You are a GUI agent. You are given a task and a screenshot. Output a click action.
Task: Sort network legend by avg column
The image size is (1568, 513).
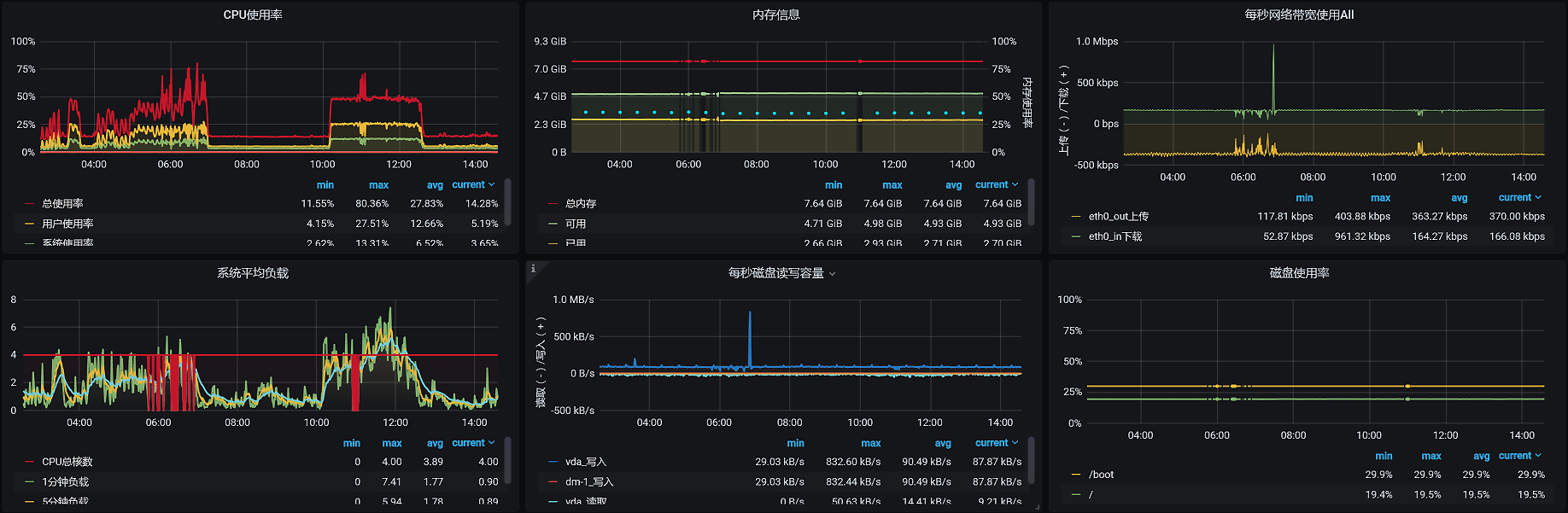tap(1459, 198)
